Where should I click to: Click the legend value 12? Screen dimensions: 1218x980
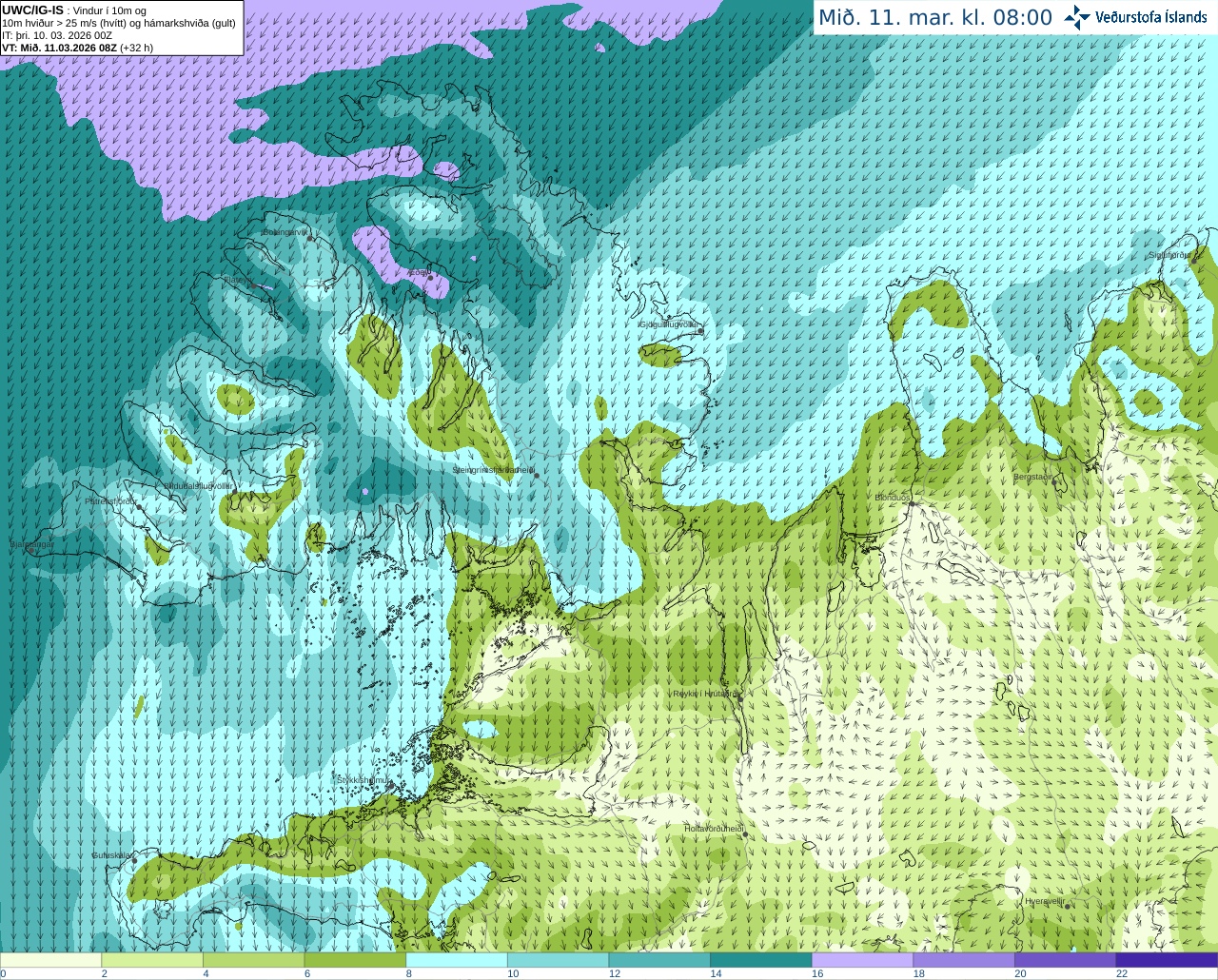click(615, 974)
